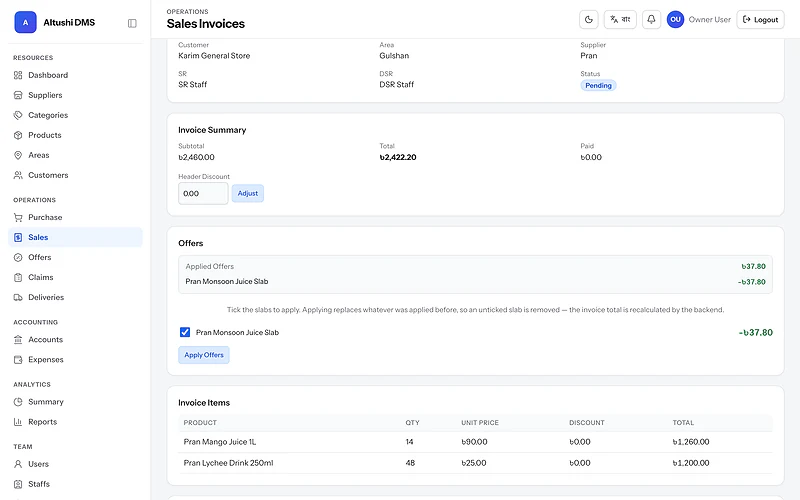Click Pran Monsoon Juice Slab applied offer
Screen dimensions: 800x500
227,281
